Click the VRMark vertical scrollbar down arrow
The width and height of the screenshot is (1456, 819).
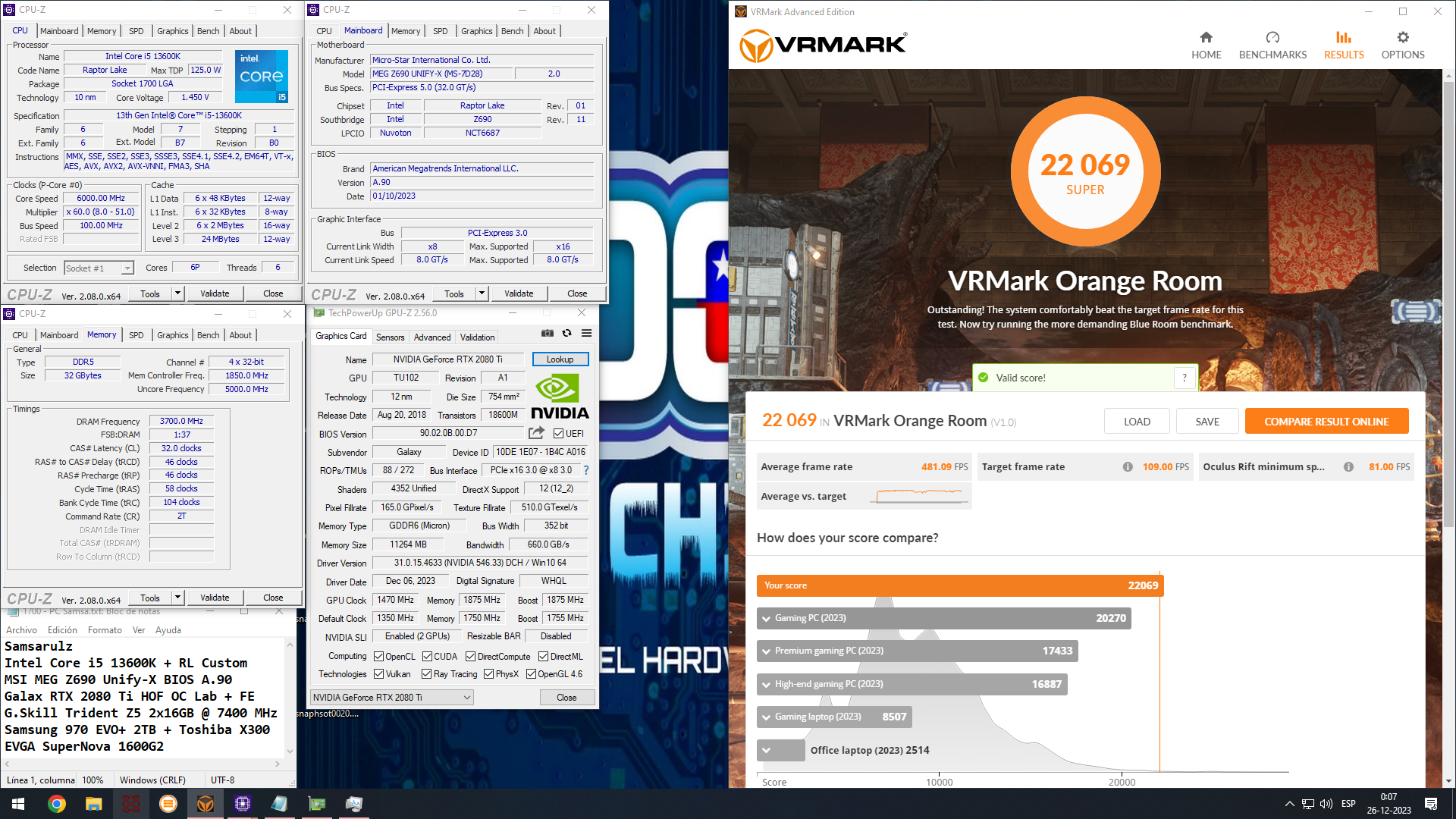pos(1448,781)
